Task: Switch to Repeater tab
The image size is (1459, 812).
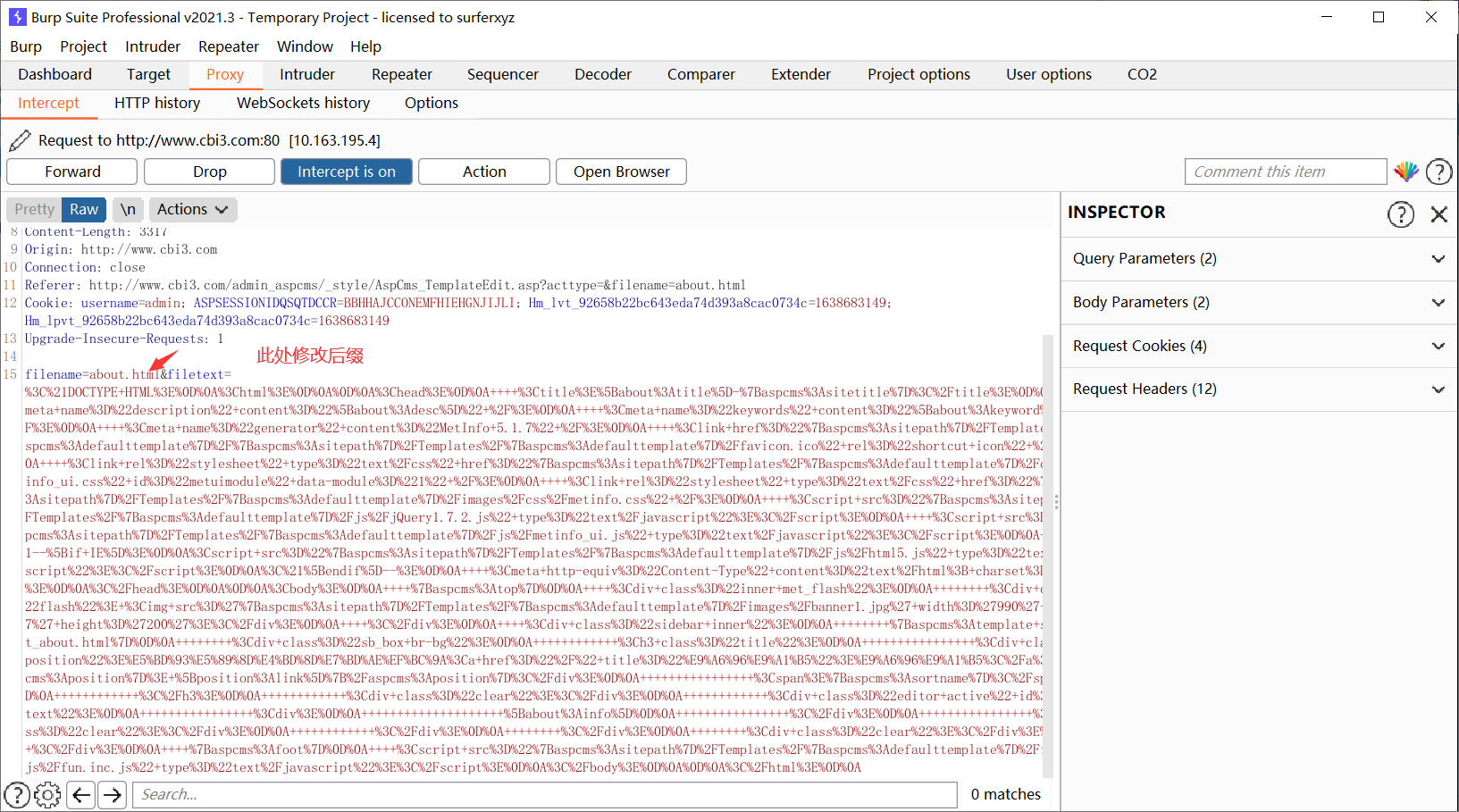Action: click(x=402, y=74)
